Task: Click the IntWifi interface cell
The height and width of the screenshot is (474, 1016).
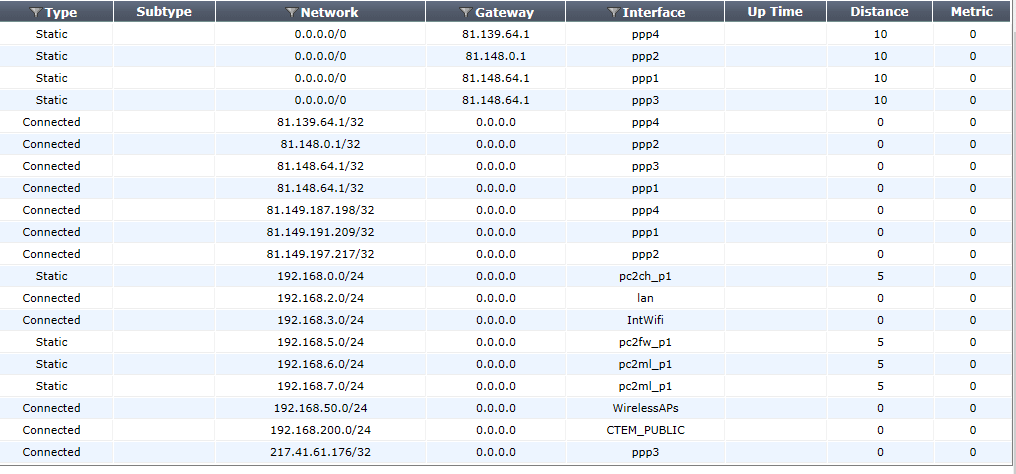Action: pyautogui.click(x=645, y=320)
